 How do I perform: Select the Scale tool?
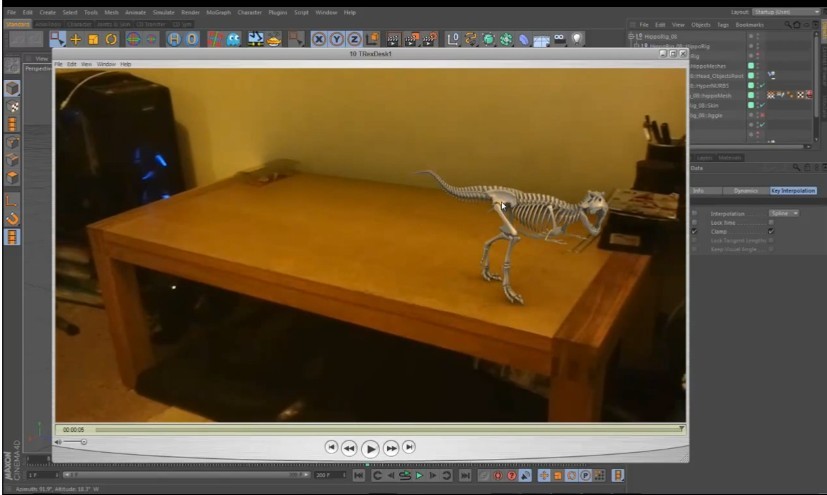click(x=93, y=40)
